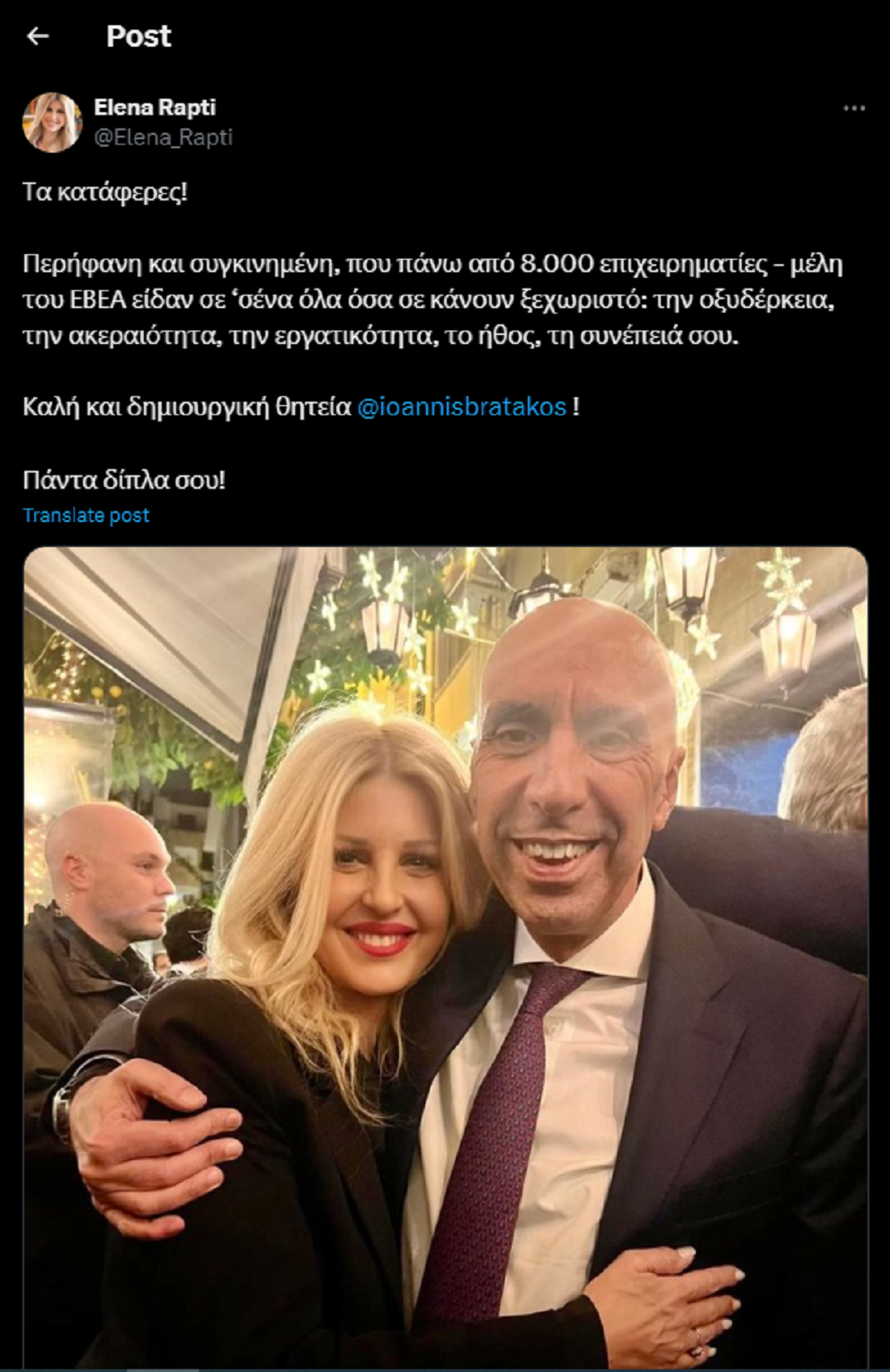Open the @Elena_Rapti handle link

[163, 137]
